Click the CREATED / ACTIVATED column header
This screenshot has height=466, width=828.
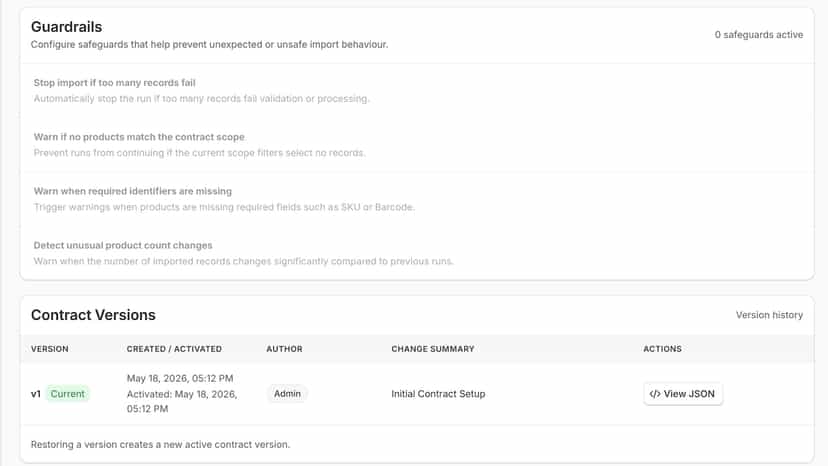click(x=174, y=349)
